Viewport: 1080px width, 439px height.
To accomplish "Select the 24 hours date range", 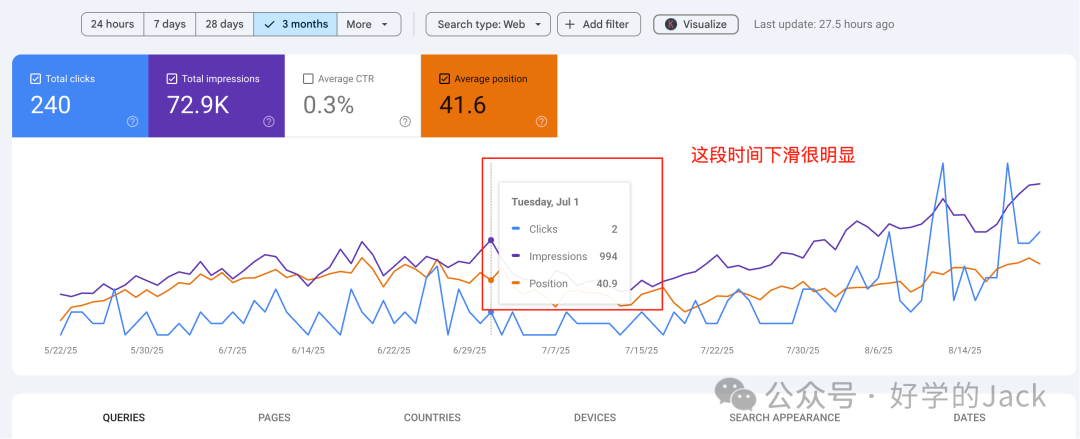I will click(112, 24).
